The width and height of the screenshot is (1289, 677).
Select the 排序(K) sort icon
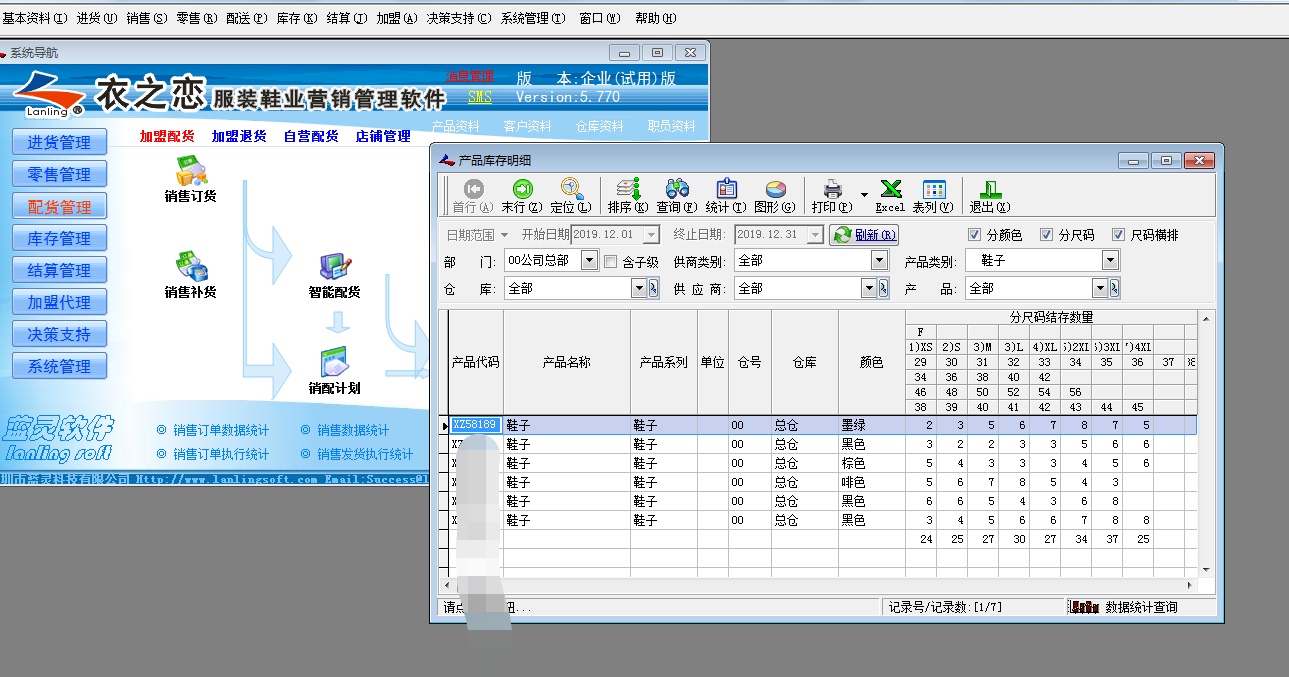[628, 195]
